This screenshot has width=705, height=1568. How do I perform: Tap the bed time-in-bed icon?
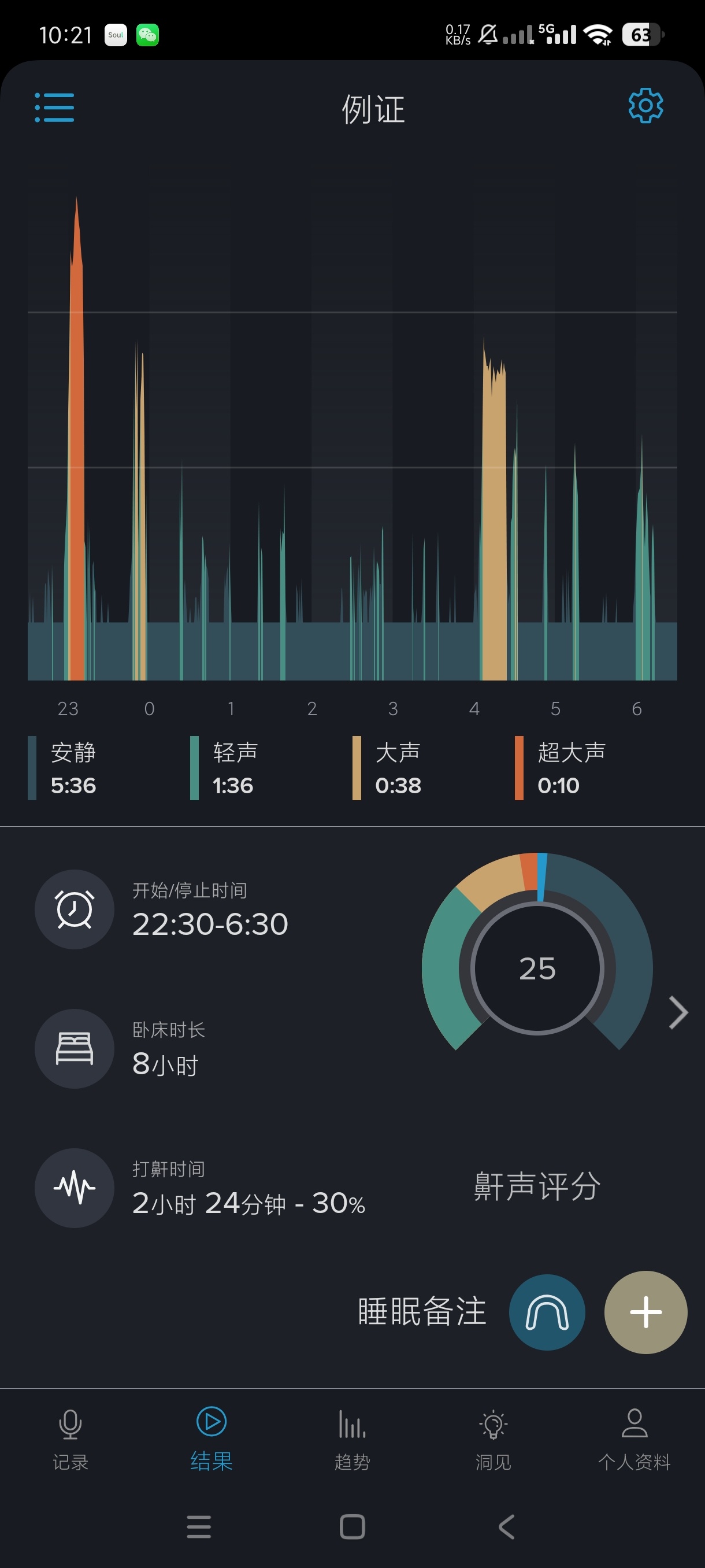(74, 1048)
